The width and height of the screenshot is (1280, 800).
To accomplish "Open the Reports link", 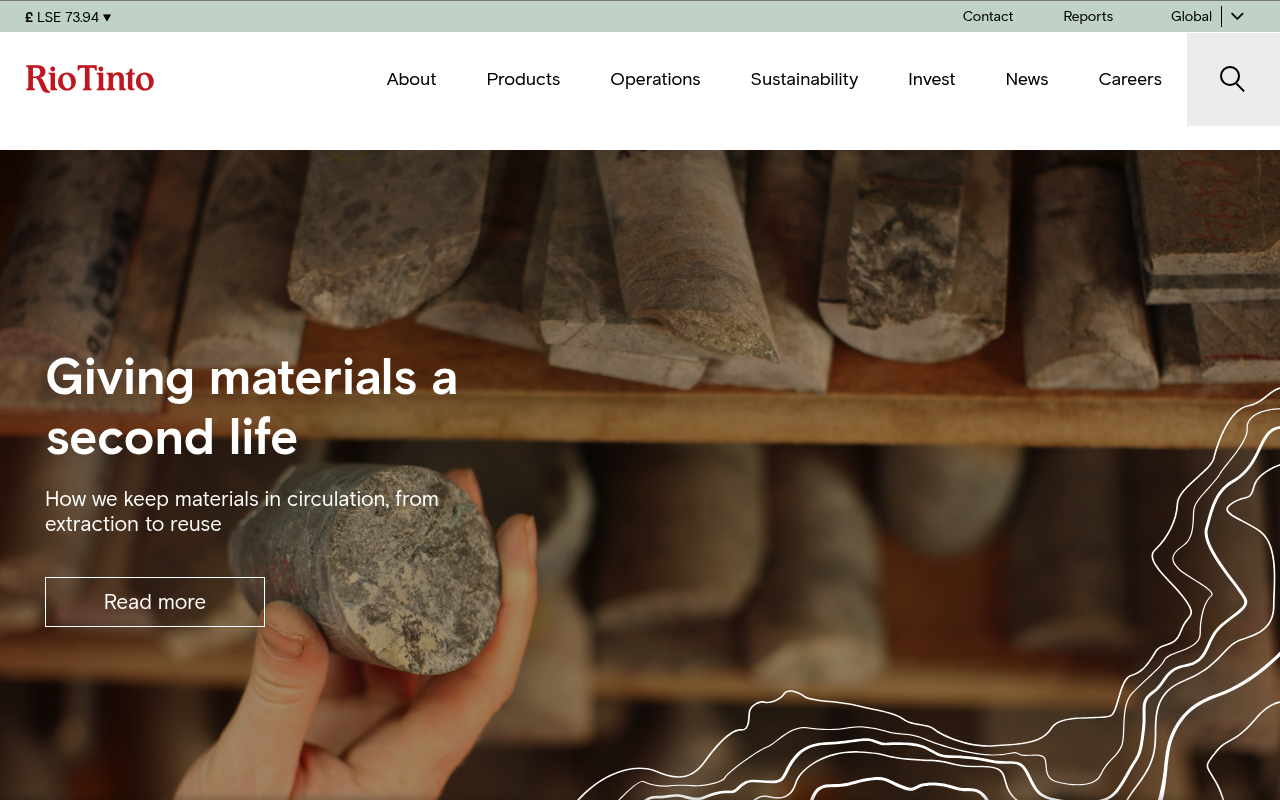I will 1088,16.
